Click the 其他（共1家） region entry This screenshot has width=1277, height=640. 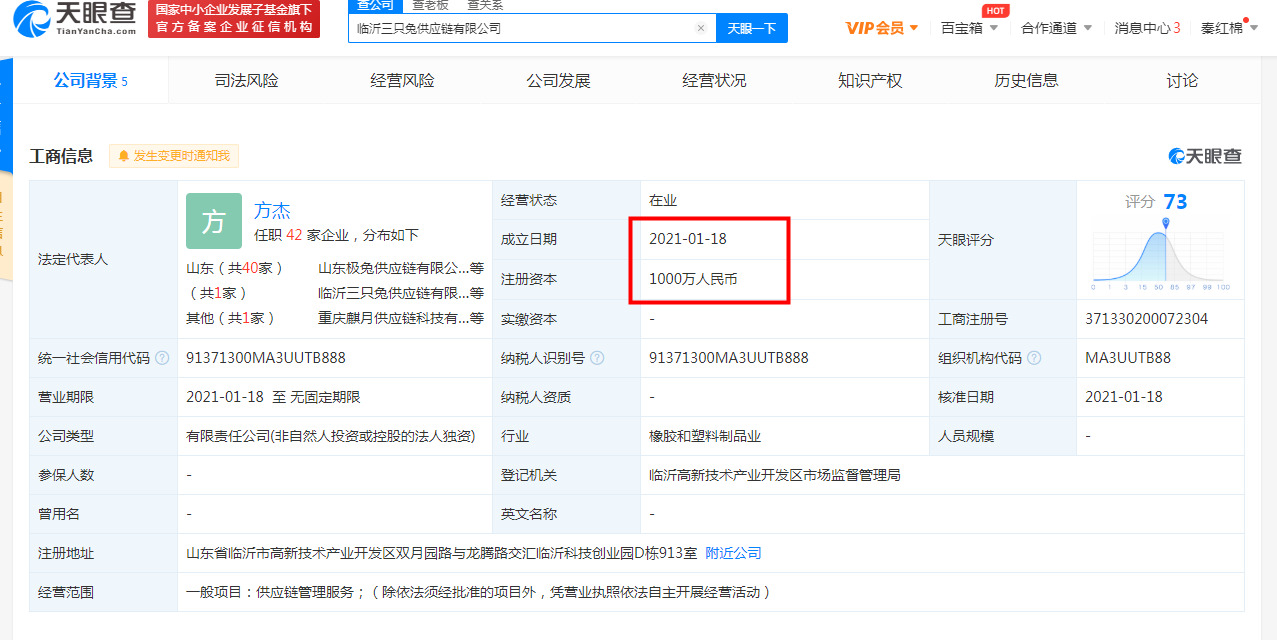(x=230, y=318)
